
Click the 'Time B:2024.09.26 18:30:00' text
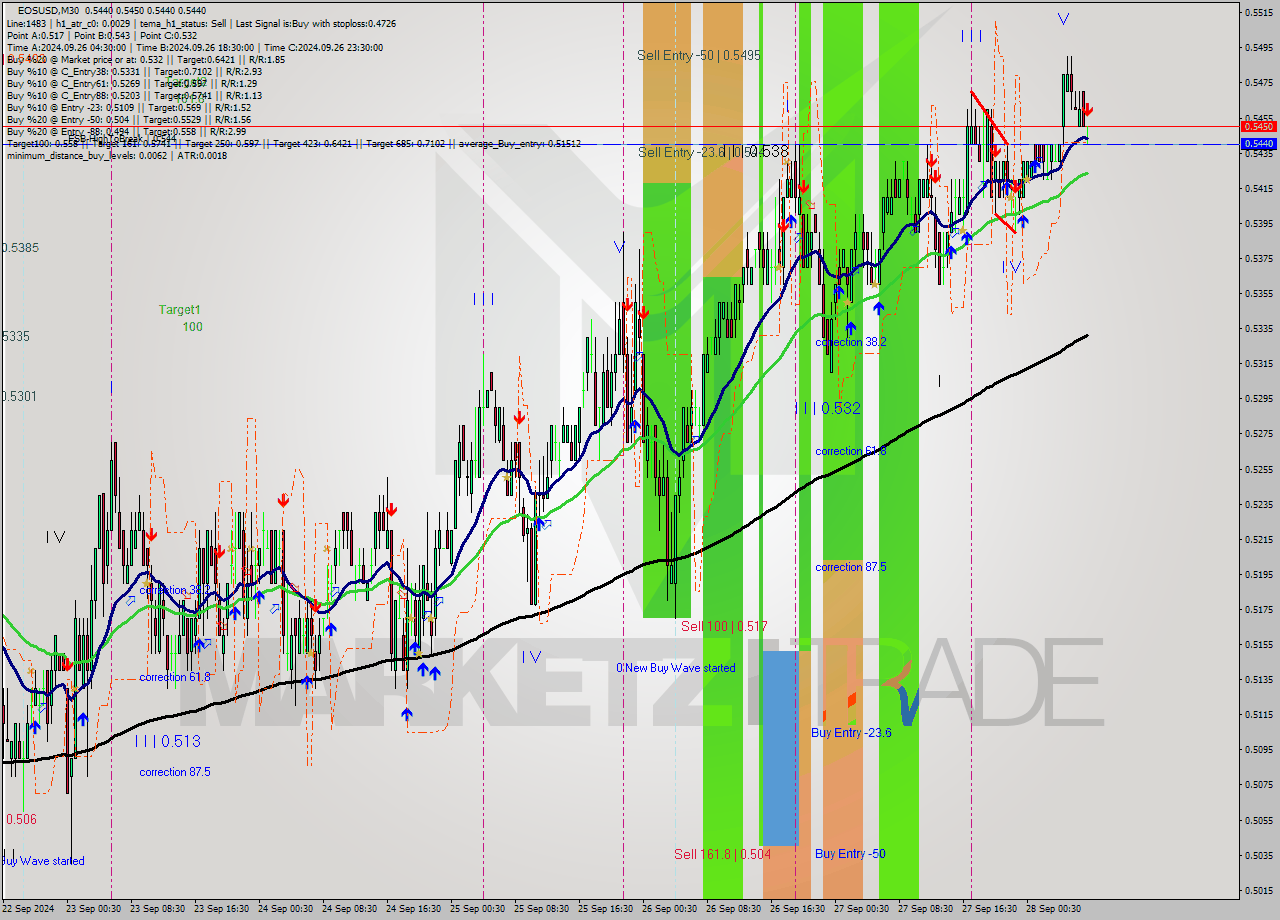point(193,47)
